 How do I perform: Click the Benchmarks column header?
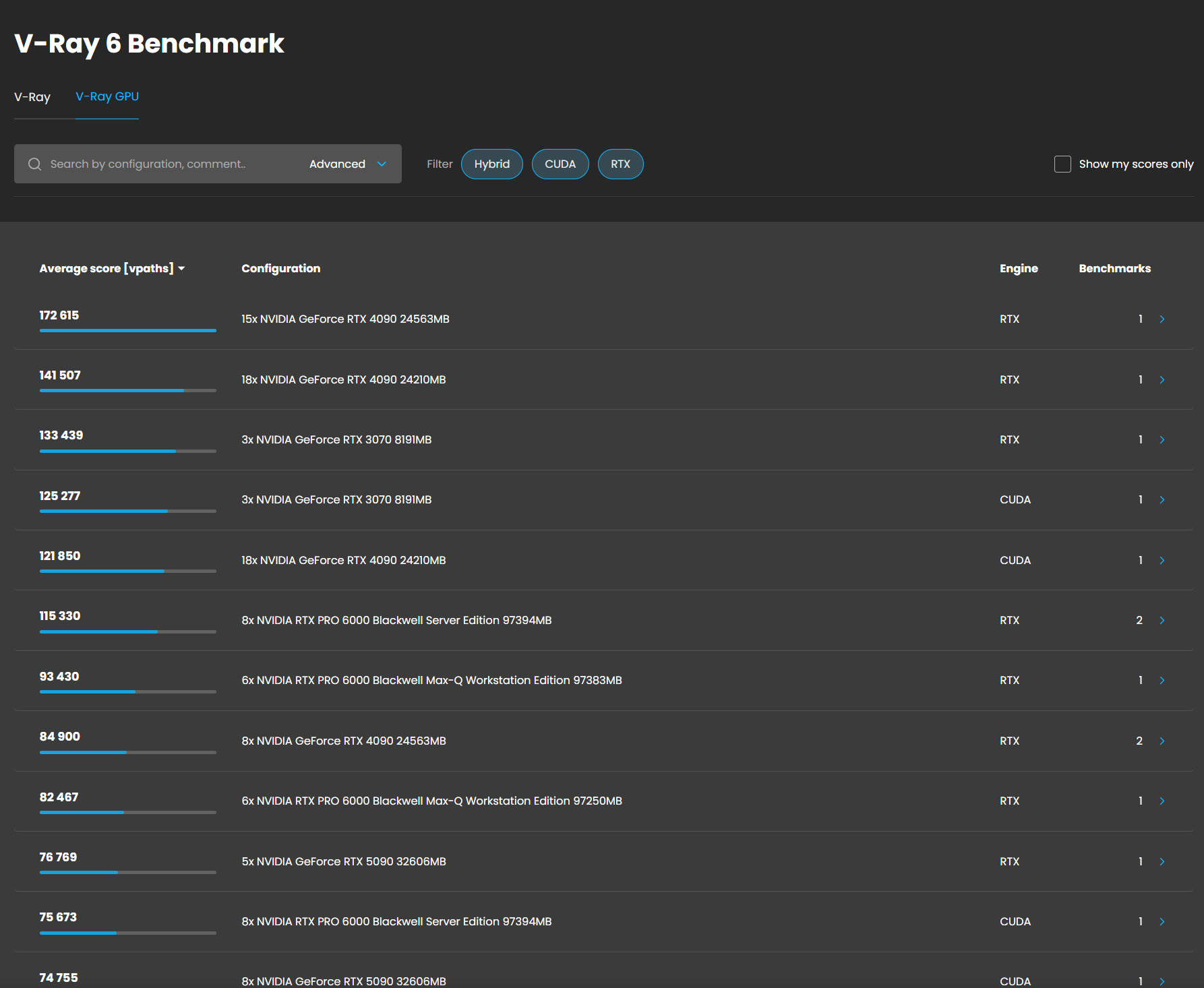pyautogui.click(x=1115, y=268)
